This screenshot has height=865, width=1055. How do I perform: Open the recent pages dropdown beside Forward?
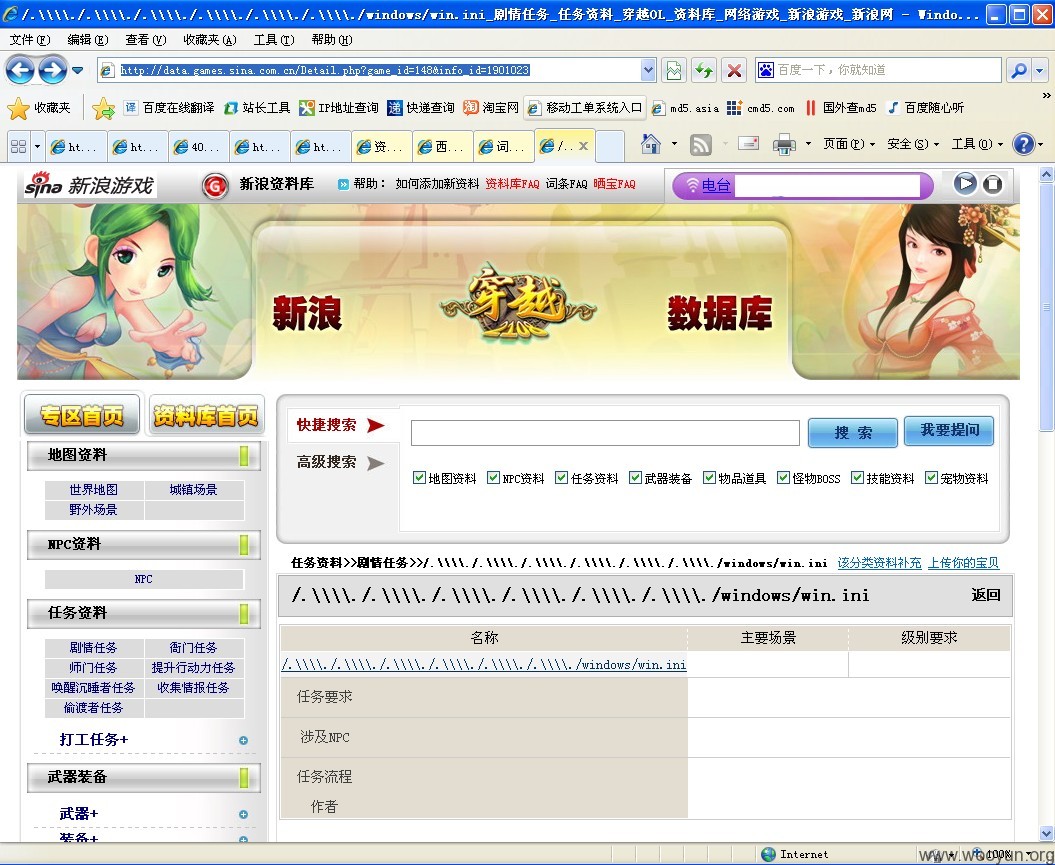pyautogui.click(x=77, y=70)
